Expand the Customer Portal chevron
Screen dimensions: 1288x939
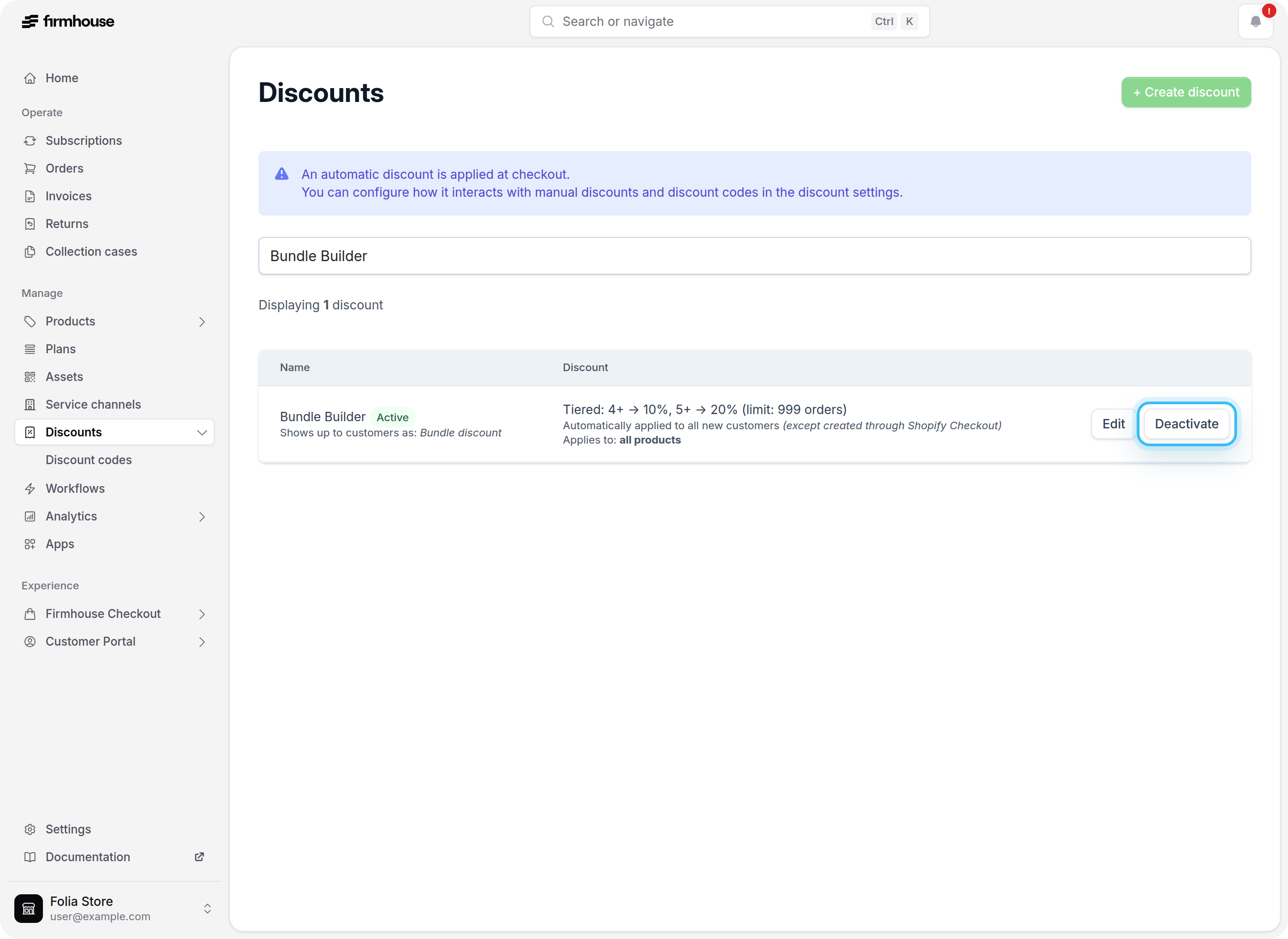(x=202, y=642)
